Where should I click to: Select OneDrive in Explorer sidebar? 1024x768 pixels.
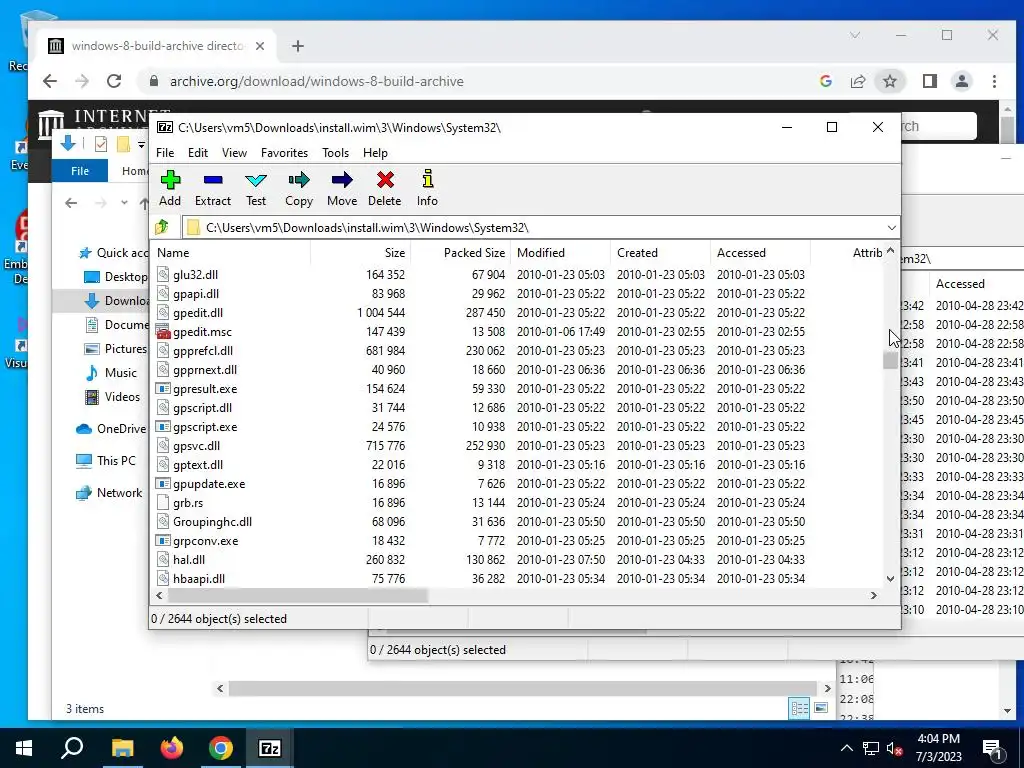point(111,429)
